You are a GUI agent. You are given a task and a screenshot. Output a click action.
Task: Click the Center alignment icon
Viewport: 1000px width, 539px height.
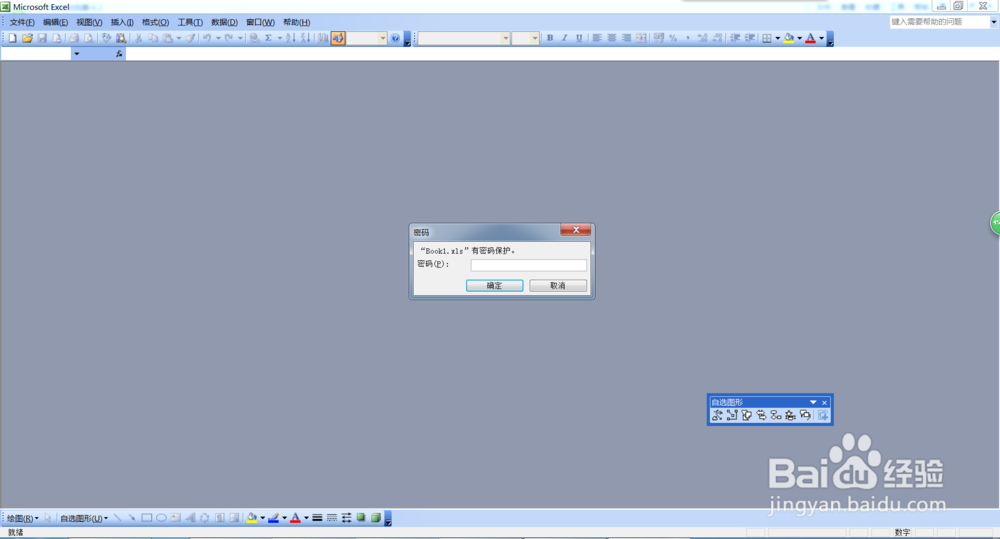coord(612,38)
